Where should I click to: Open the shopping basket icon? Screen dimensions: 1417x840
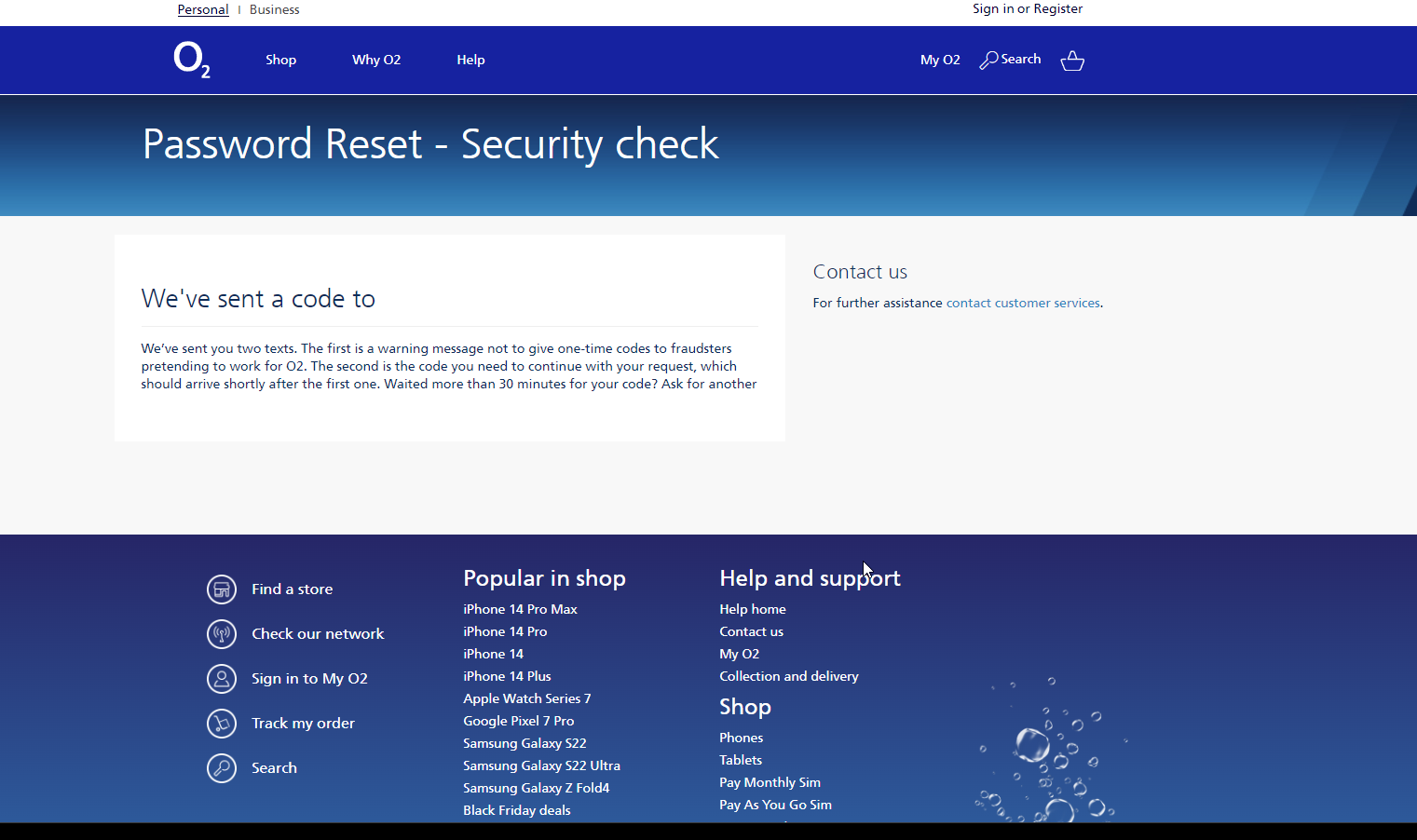[1071, 60]
